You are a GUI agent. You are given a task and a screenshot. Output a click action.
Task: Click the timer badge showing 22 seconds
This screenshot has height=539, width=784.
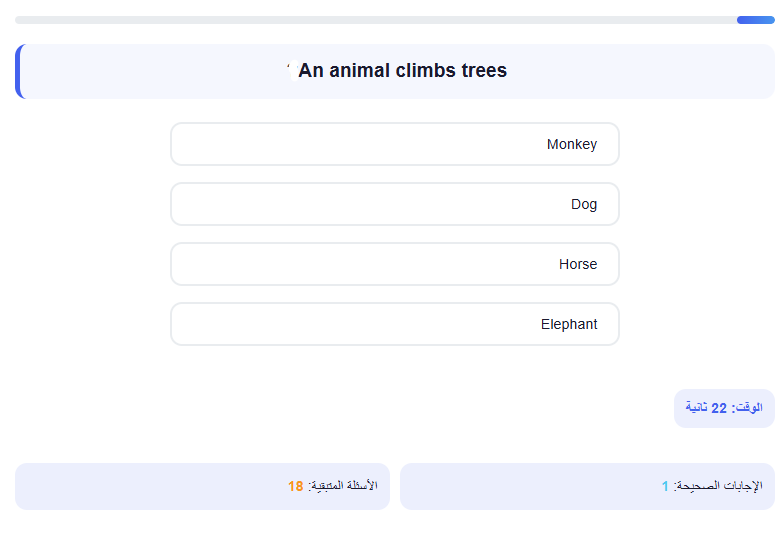pos(724,408)
